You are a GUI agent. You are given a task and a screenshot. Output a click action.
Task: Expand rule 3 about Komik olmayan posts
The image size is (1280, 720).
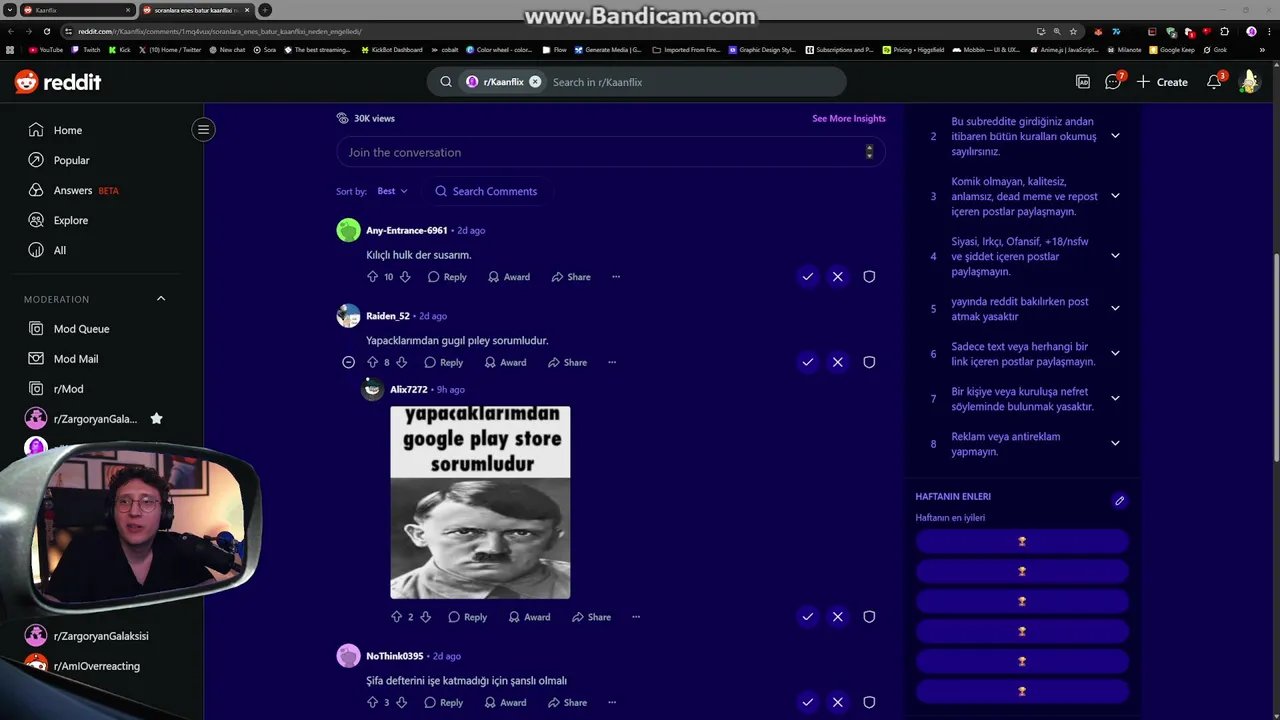pos(1115,196)
